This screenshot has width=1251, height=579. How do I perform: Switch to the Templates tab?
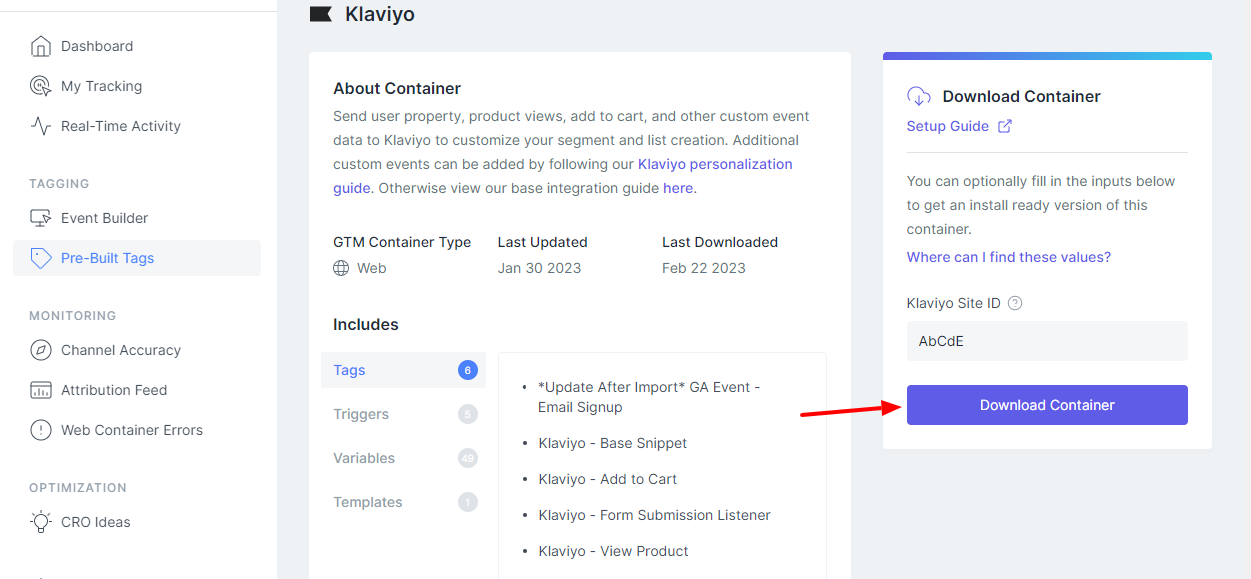tap(403, 502)
